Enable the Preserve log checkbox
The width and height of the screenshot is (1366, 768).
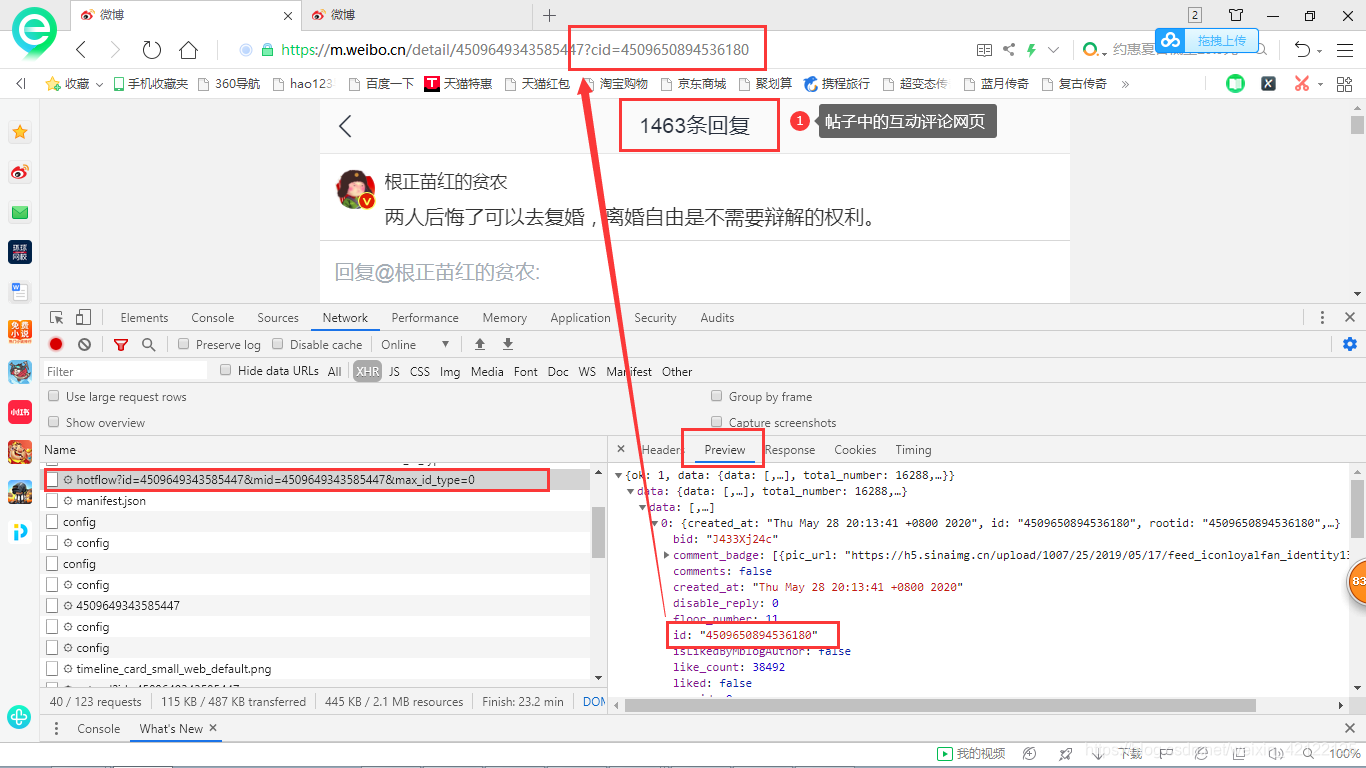183,344
